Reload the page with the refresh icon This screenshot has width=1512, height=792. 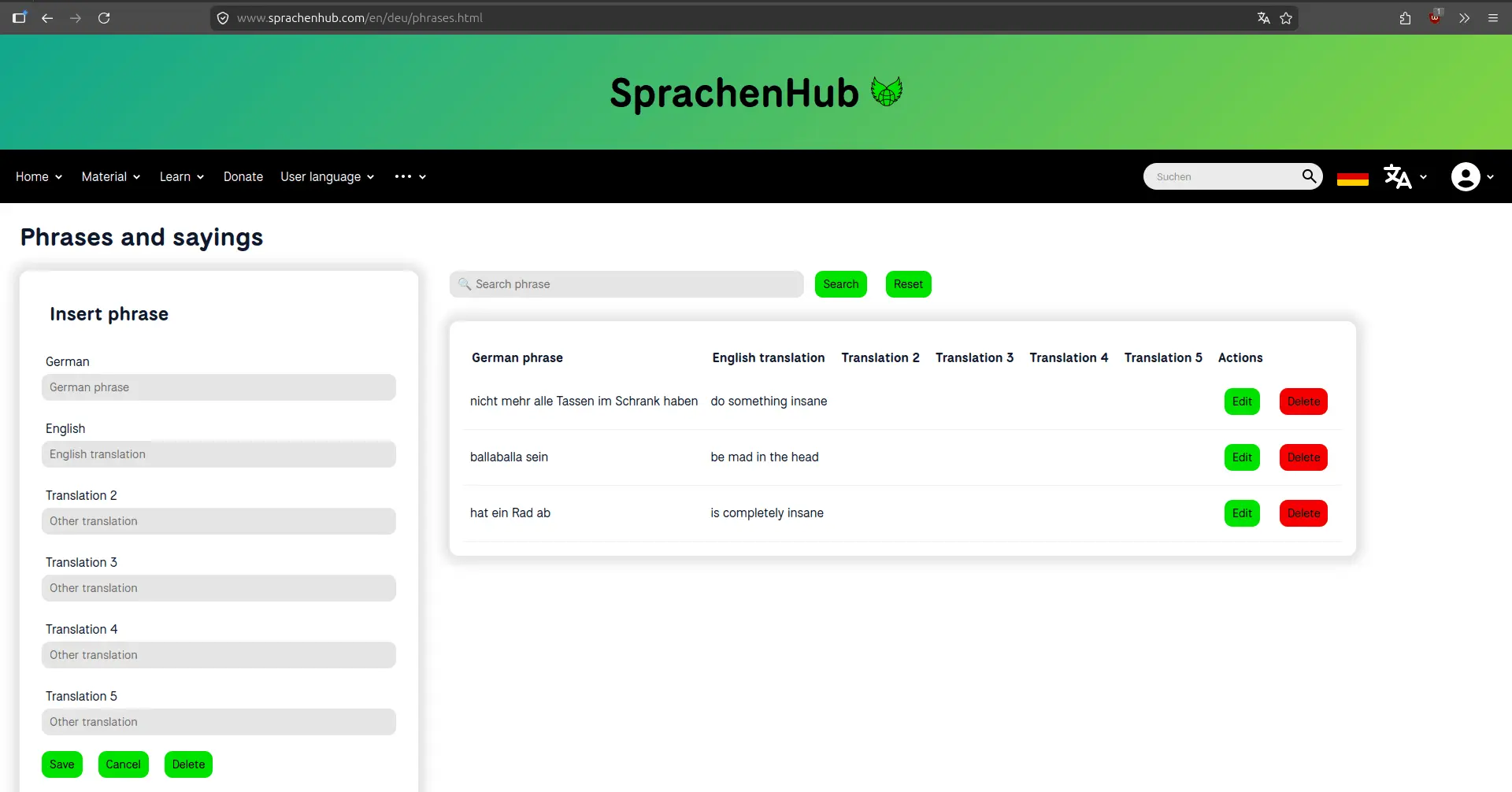(x=104, y=18)
